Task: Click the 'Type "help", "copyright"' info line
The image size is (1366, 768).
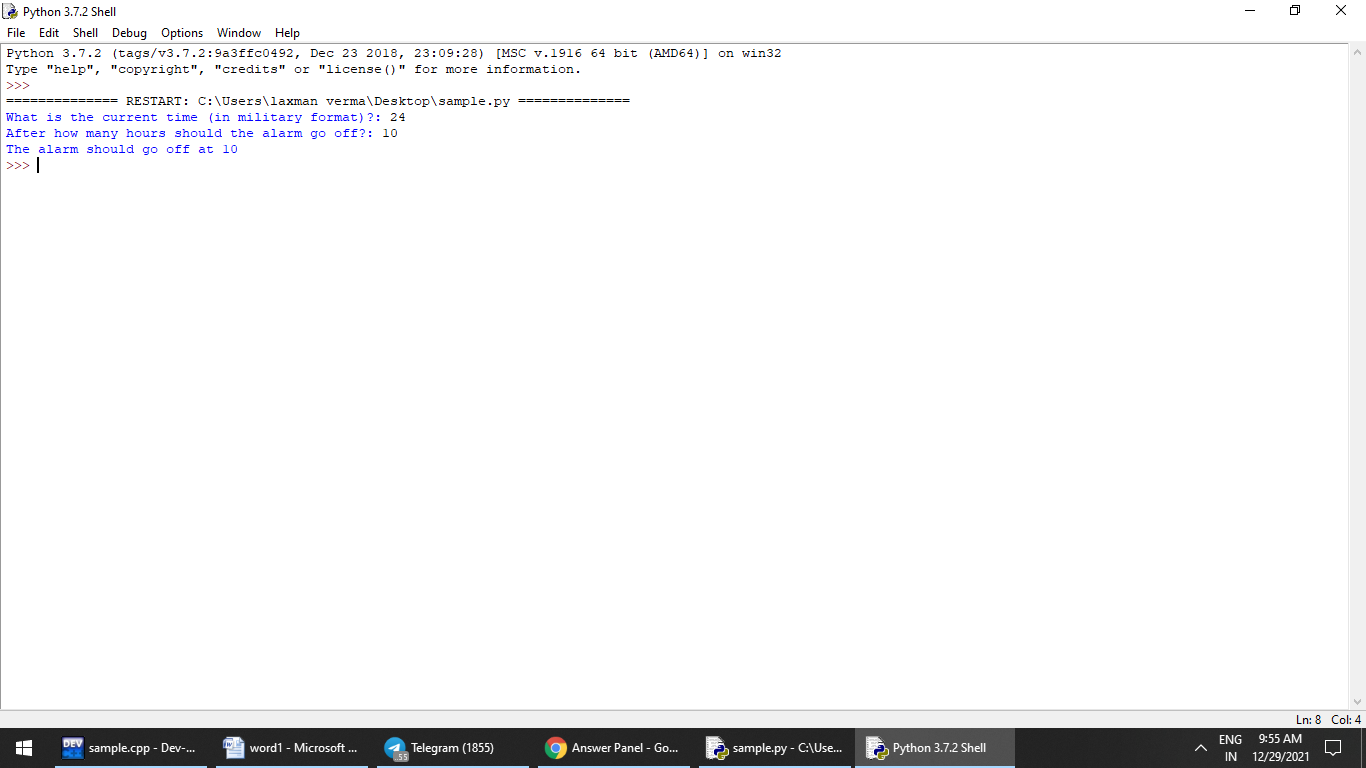Action: coord(294,69)
